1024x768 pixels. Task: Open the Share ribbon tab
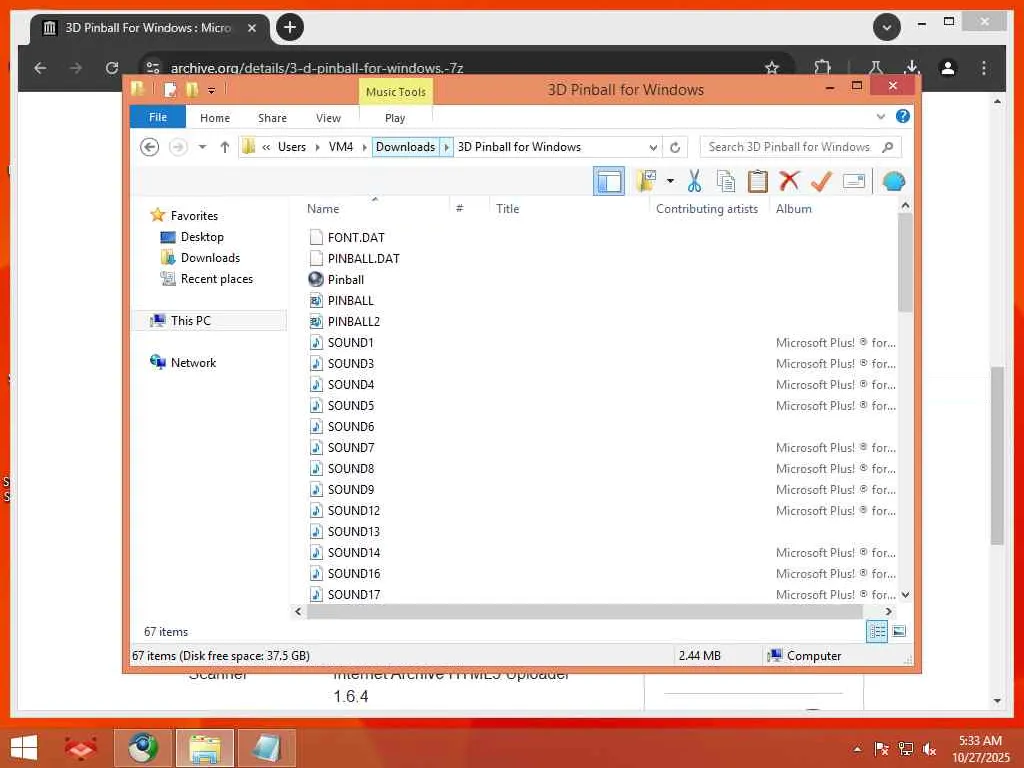point(272,118)
